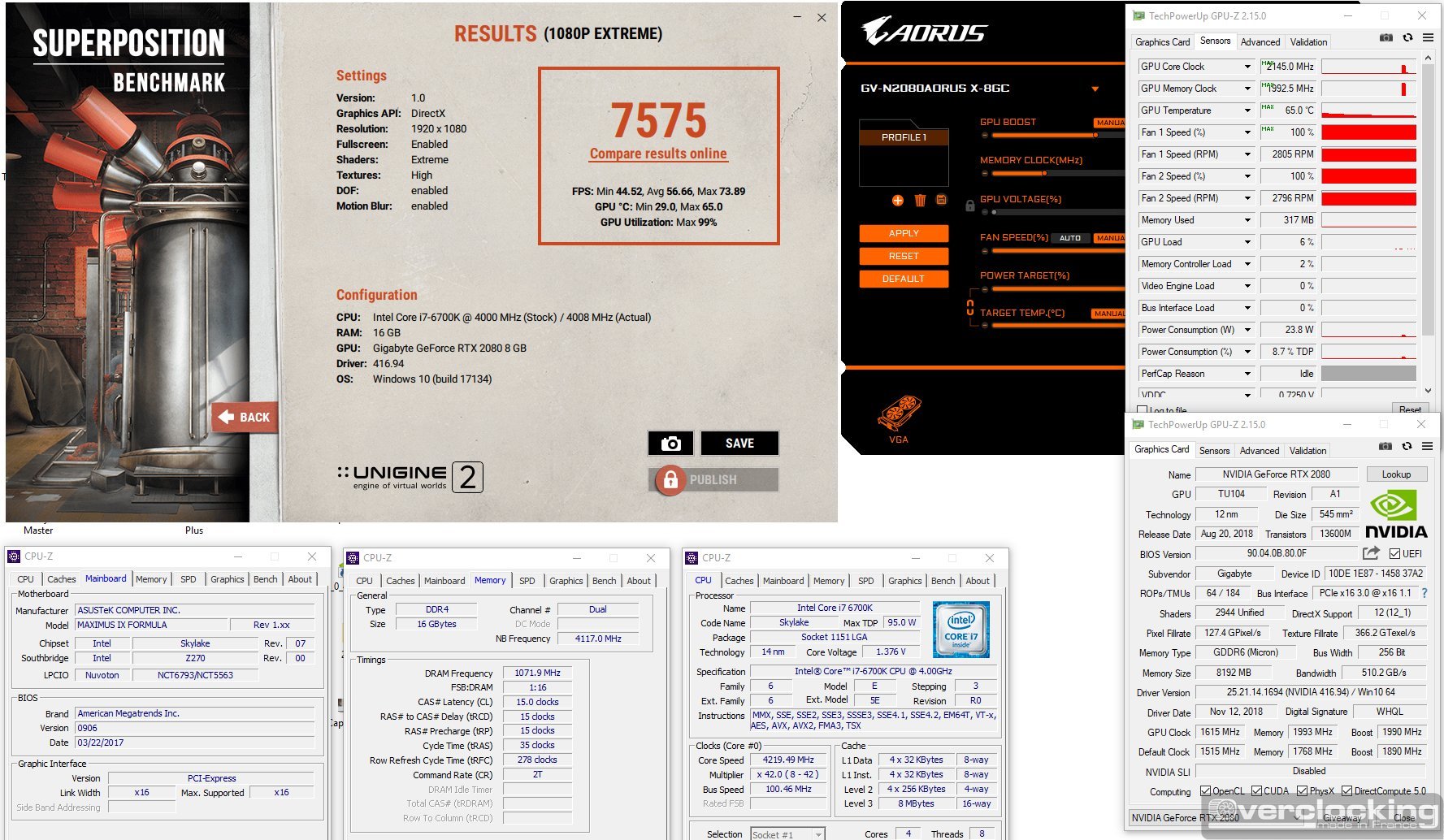Open the GV-N2080AORUS X-8GC model dropdown
This screenshot has width=1444, height=840.
1095,89
